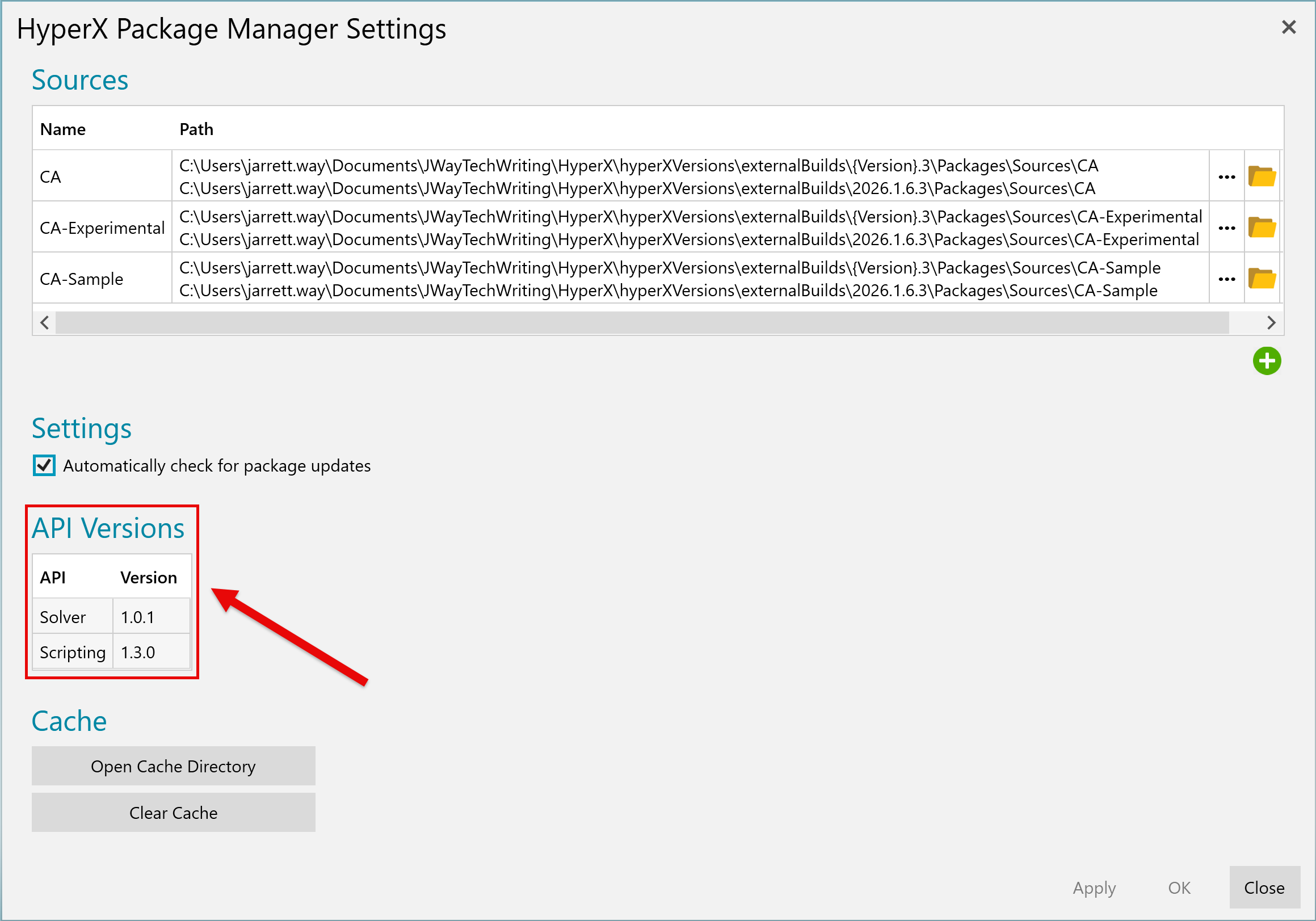This screenshot has height=921, width=1316.
Task: Click the Version column header
Action: tap(149, 577)
